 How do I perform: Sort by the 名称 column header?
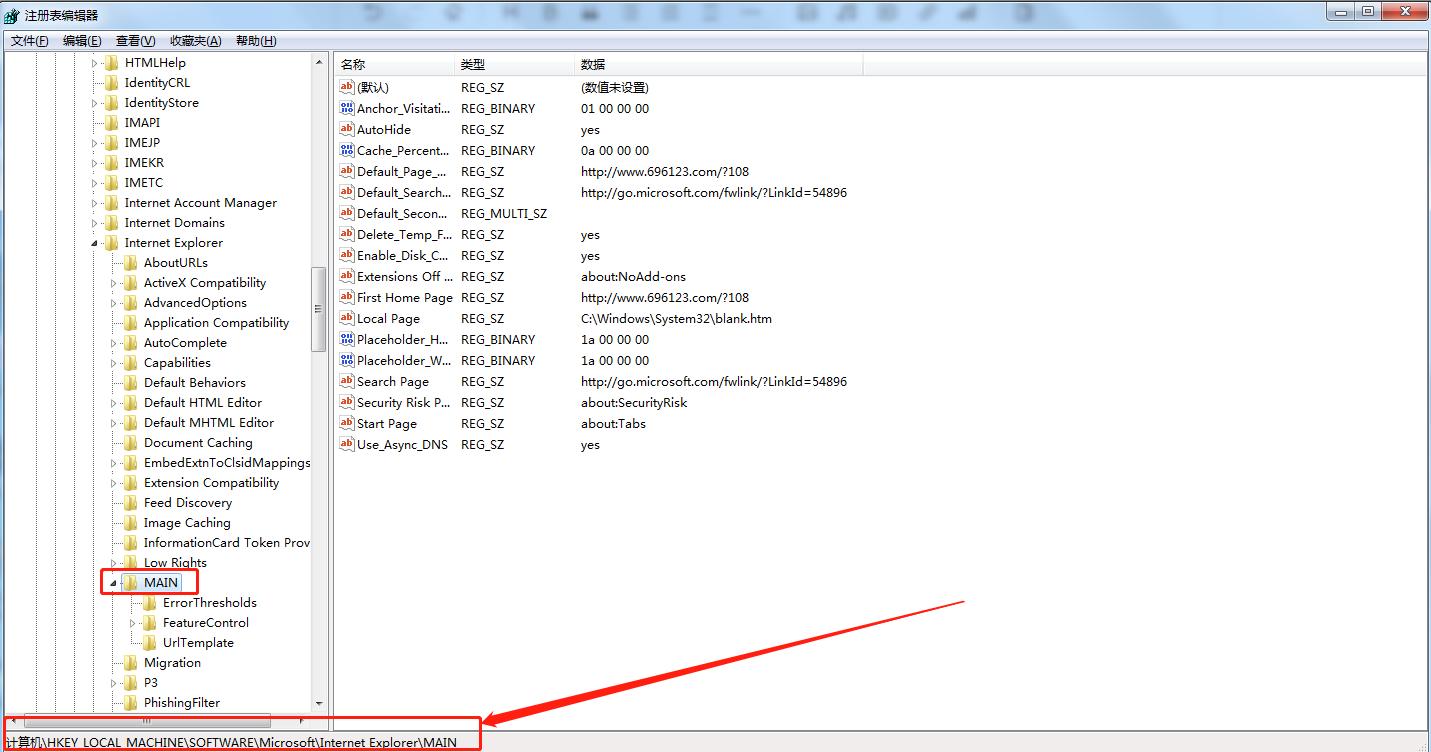tap(395, 64)
